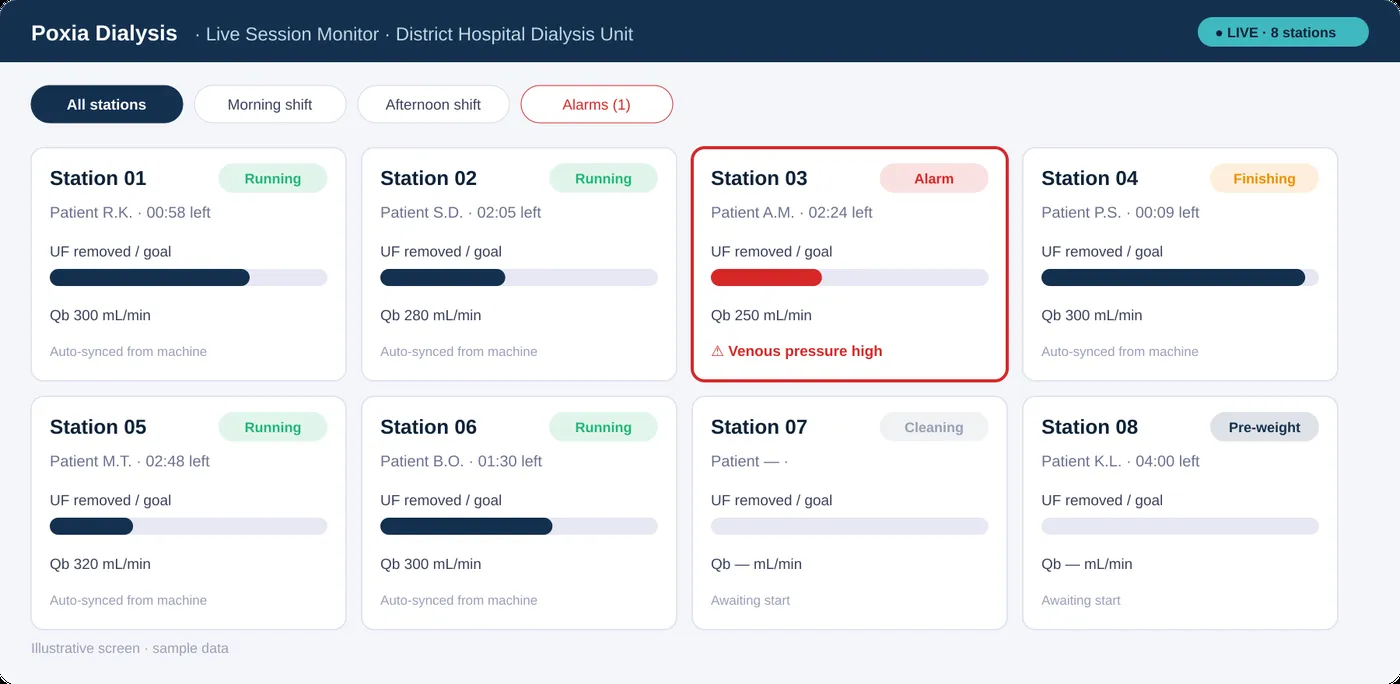Click Station 05 Running status badge
1400x684 pixels.
pos(273,427)
